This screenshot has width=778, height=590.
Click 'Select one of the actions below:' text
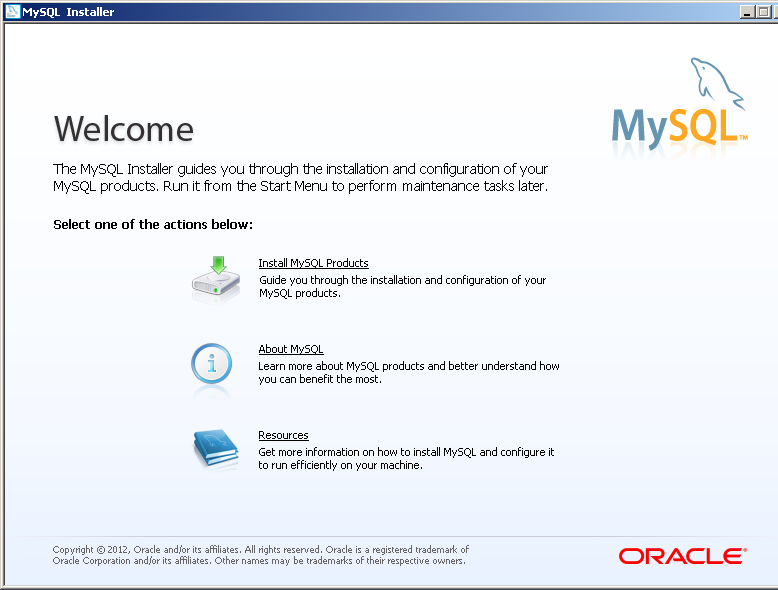point(153,225)
